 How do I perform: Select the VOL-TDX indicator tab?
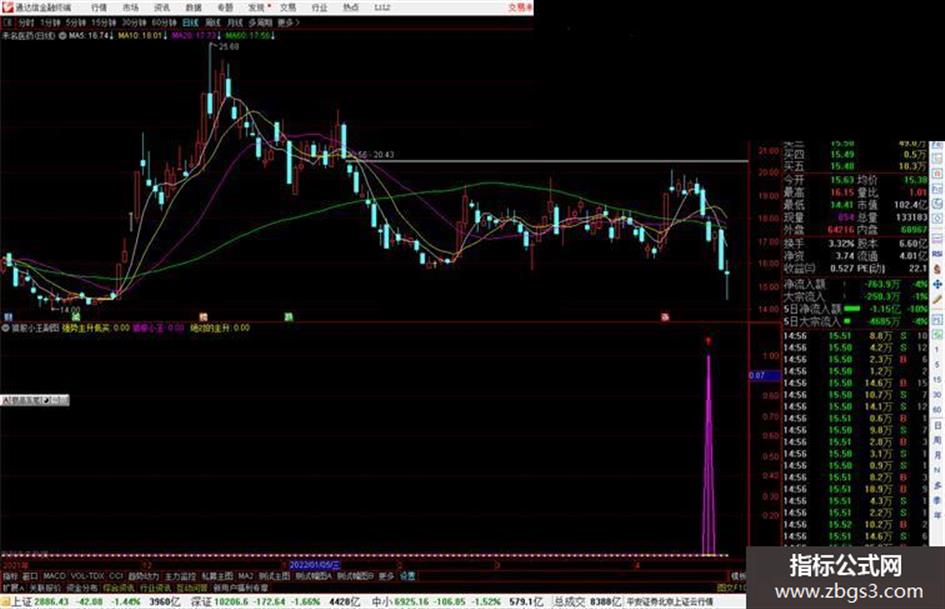(87, 576)
